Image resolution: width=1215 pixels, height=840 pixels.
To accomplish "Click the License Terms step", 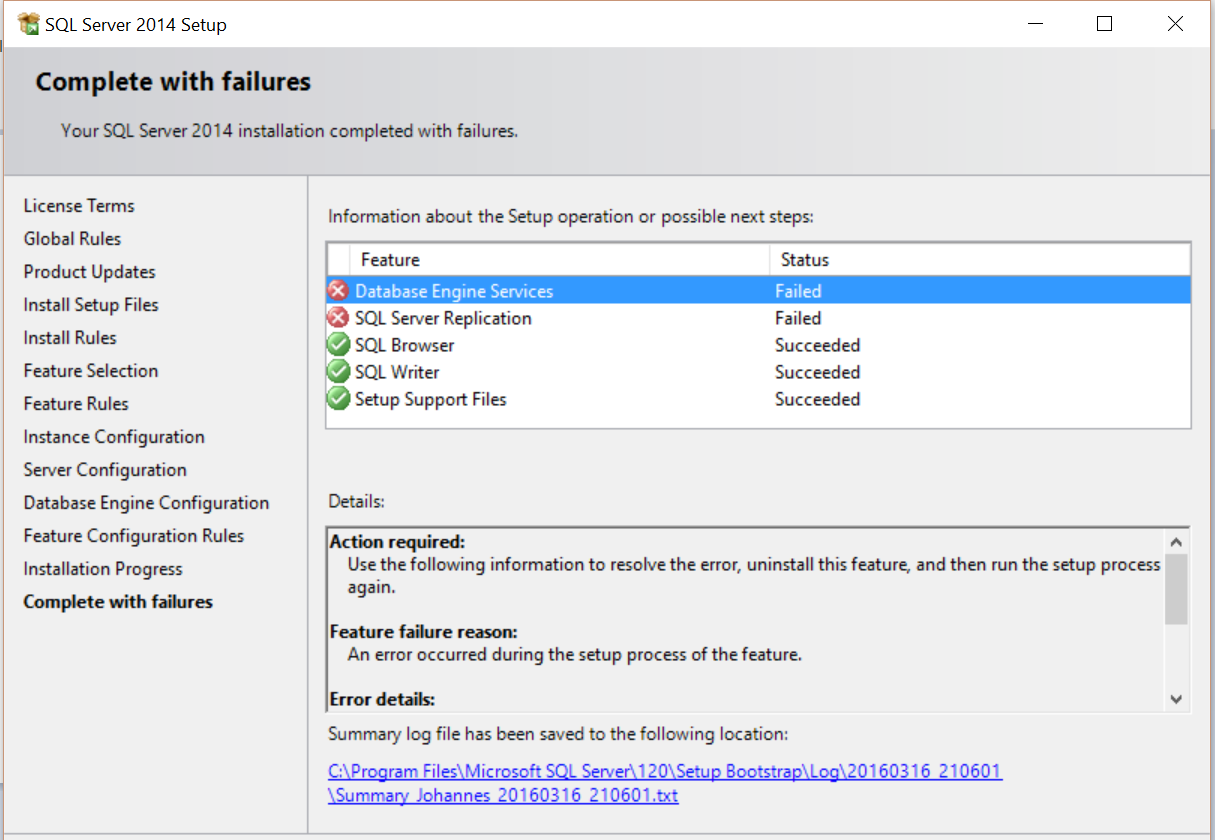I will coord(79,205).
